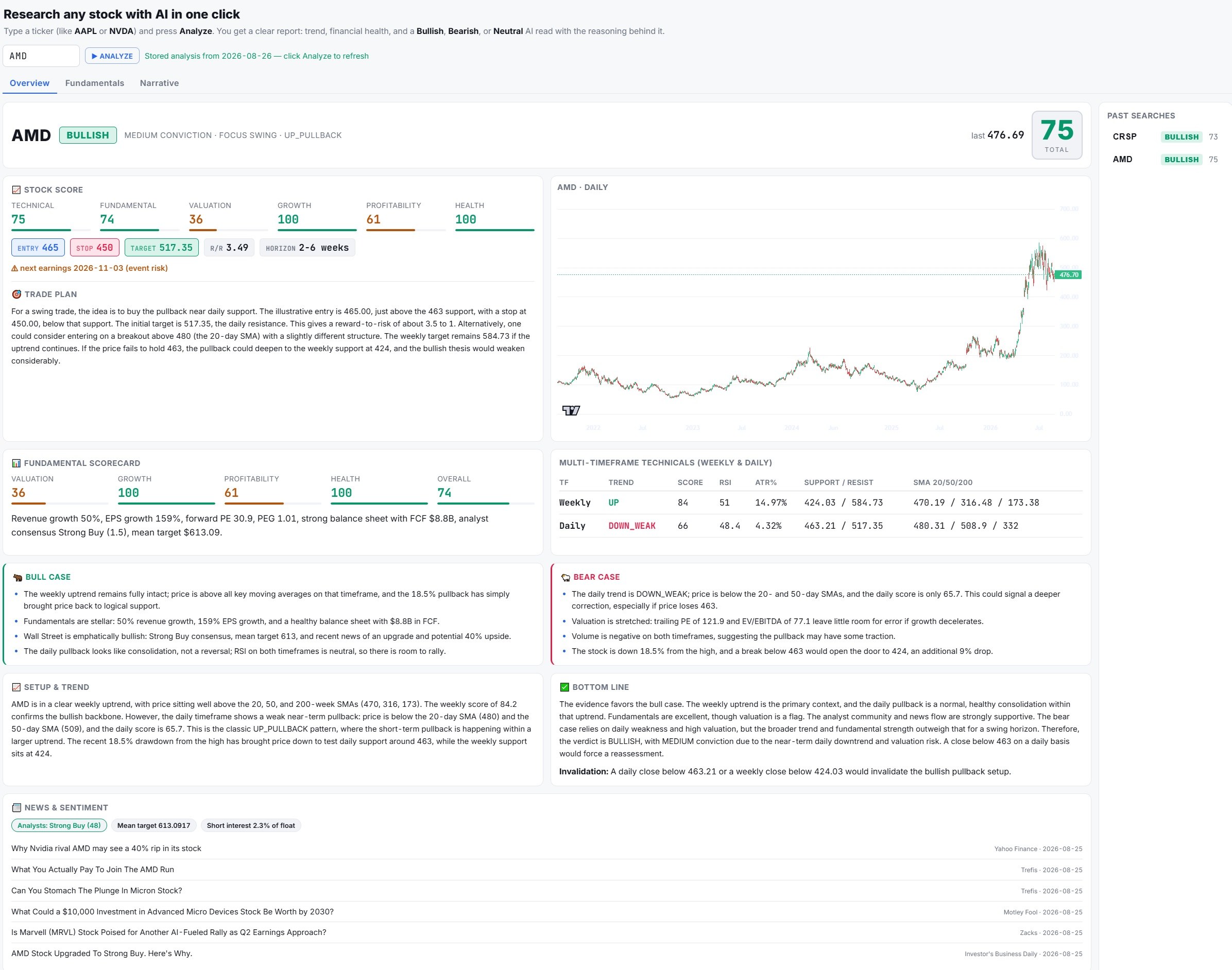Click the BULLISH badge next to AMD title

88,135
